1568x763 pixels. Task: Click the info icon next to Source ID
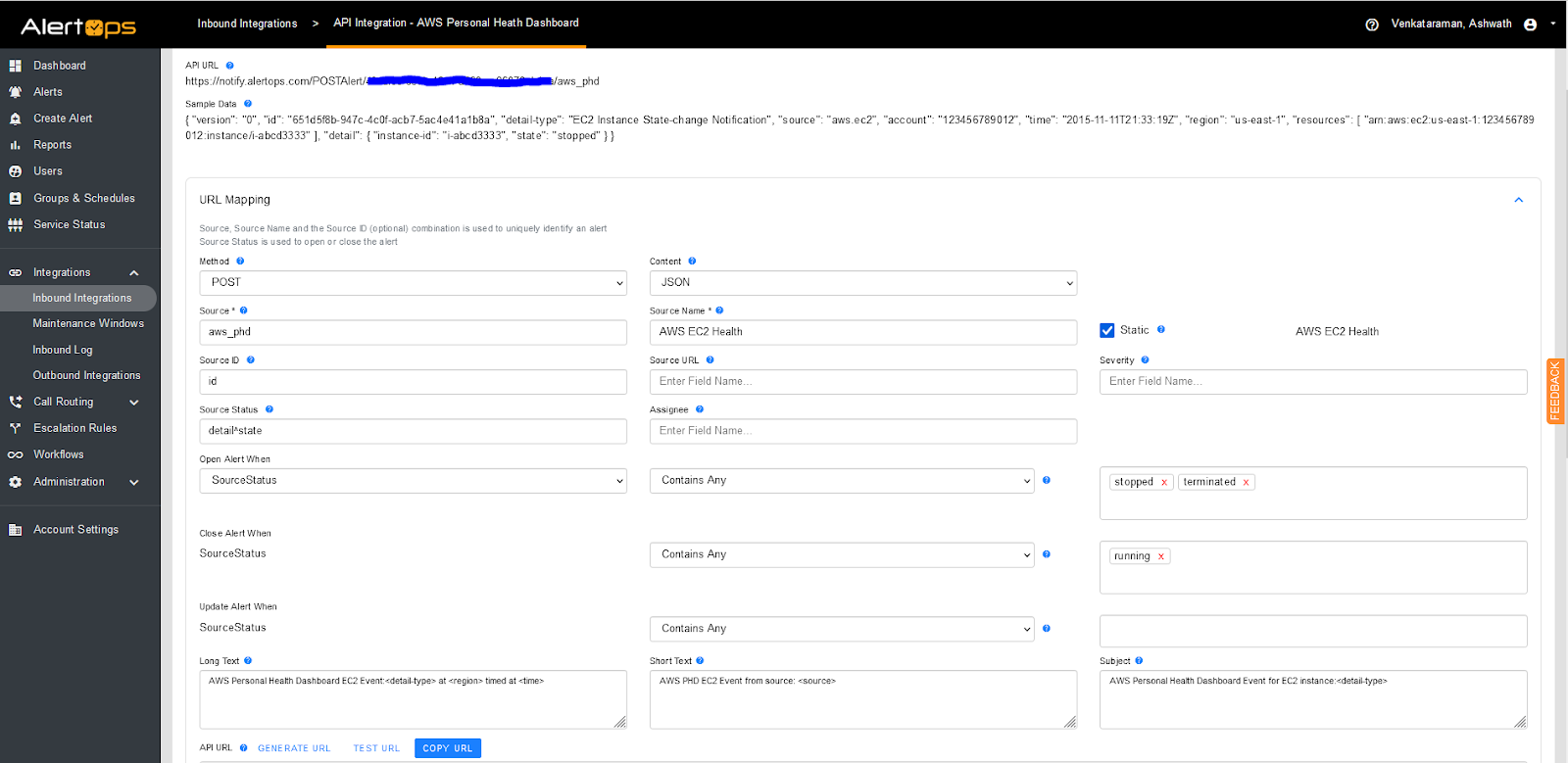(251, 360)
